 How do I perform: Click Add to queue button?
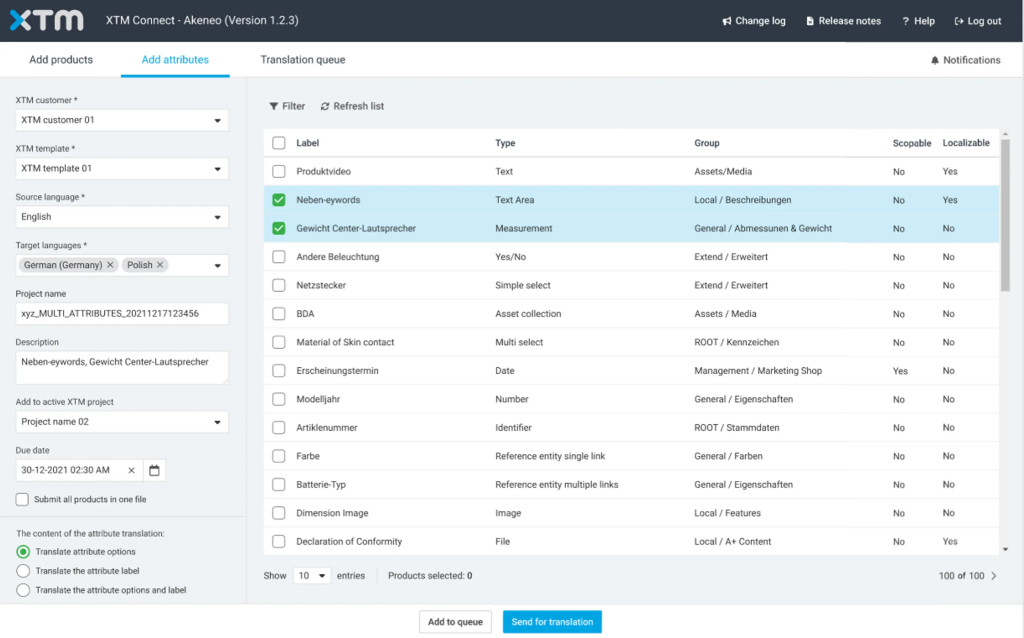pos(455,622)
